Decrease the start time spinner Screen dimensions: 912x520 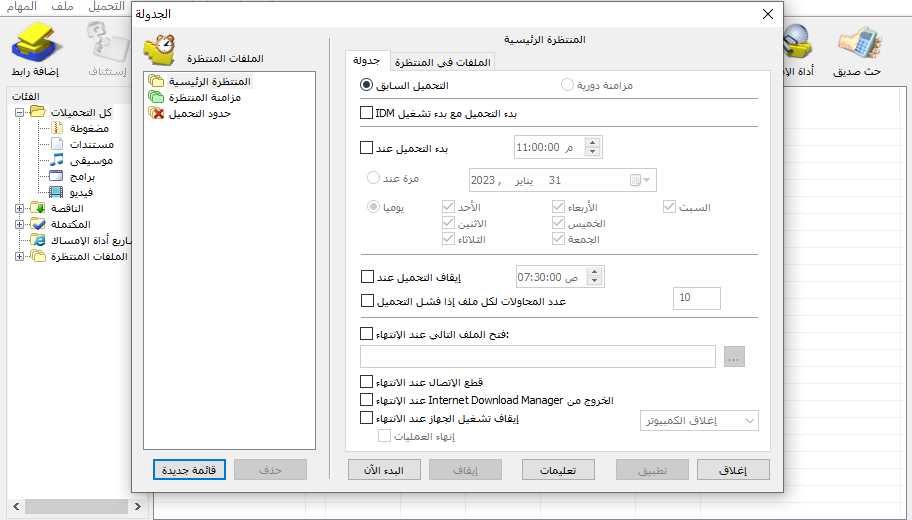tap(593, 152)
